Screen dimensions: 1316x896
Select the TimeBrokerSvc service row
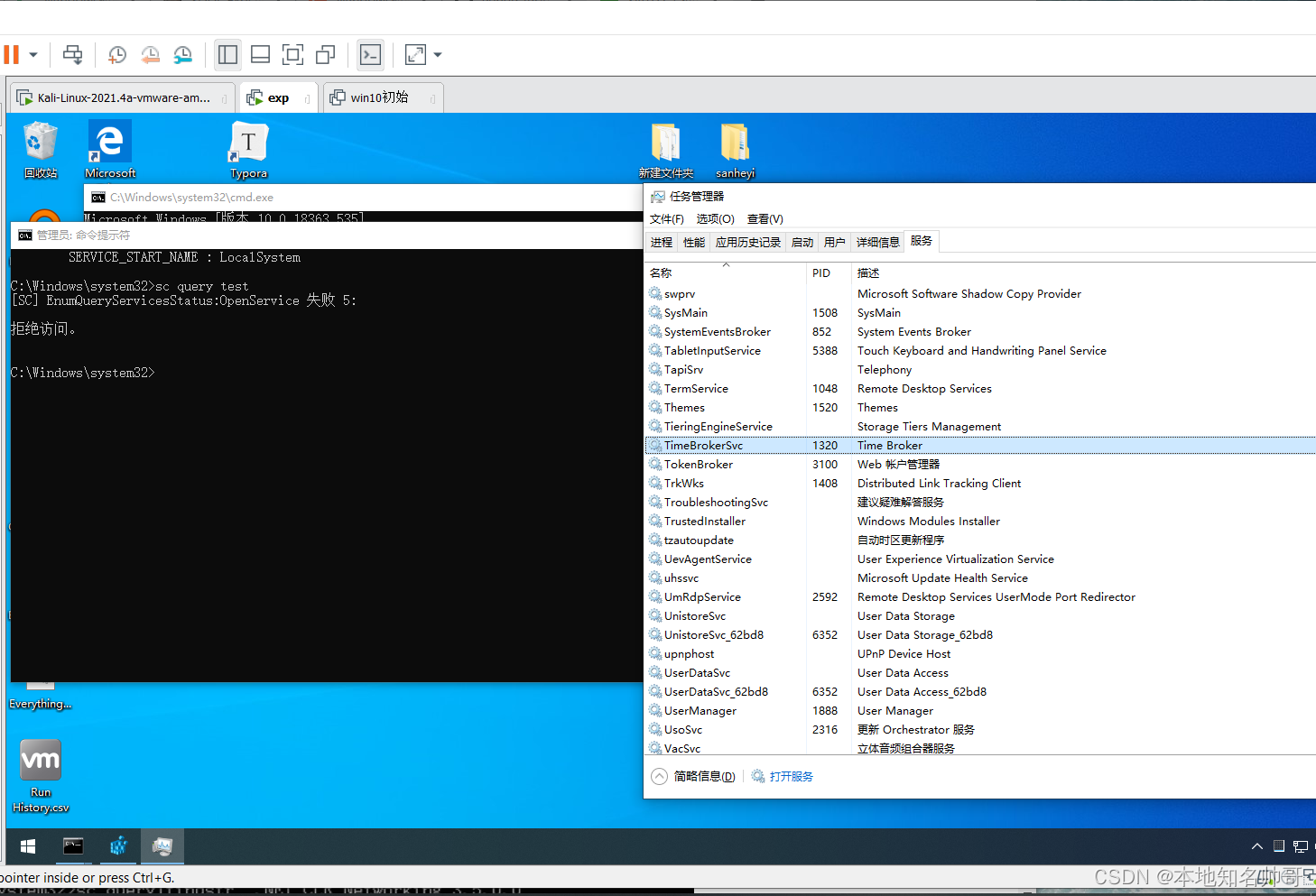(980, 445)
